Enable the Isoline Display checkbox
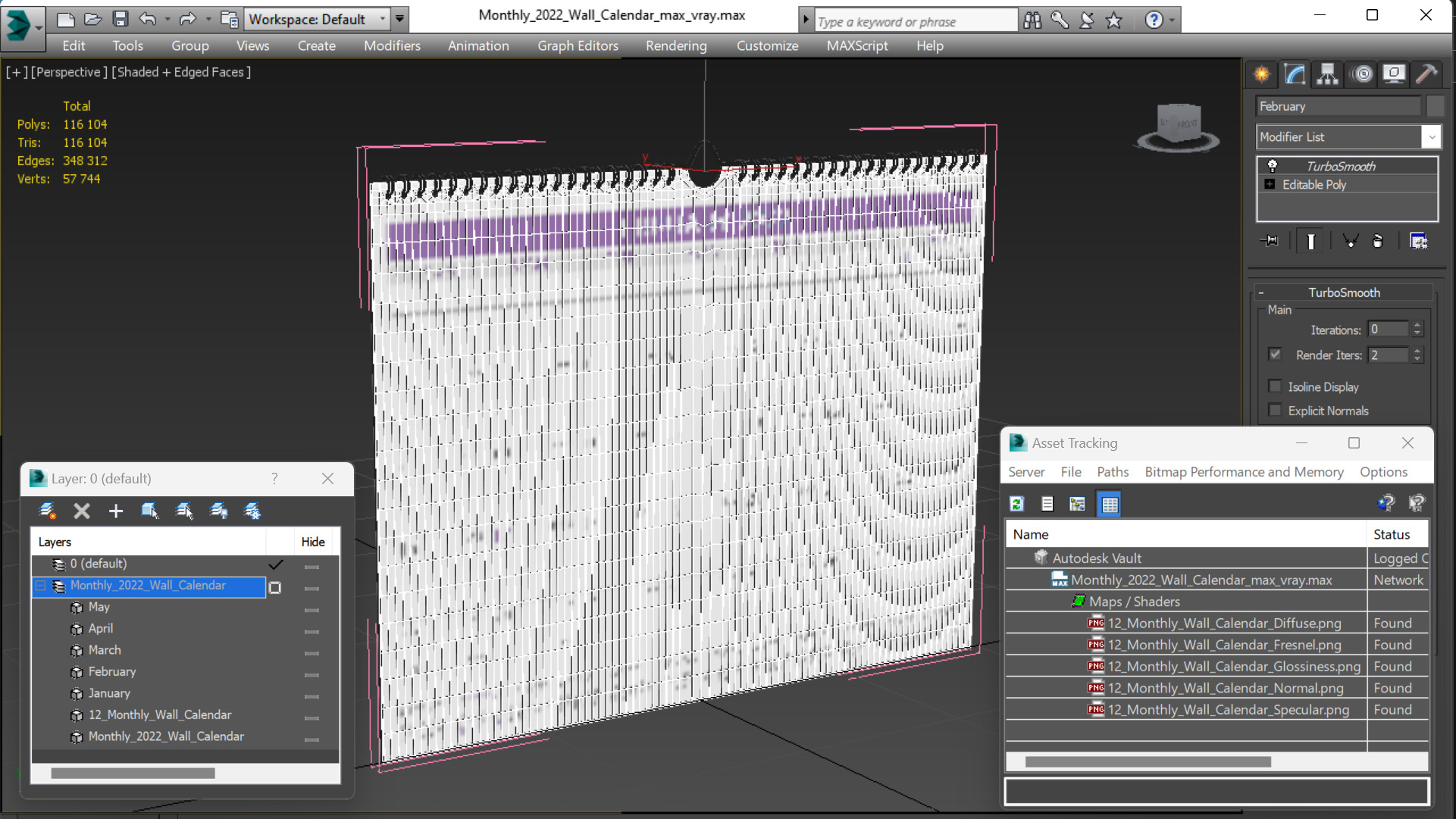The height and width of the screenshot is (819, 1456). [x=1276, y=386]
